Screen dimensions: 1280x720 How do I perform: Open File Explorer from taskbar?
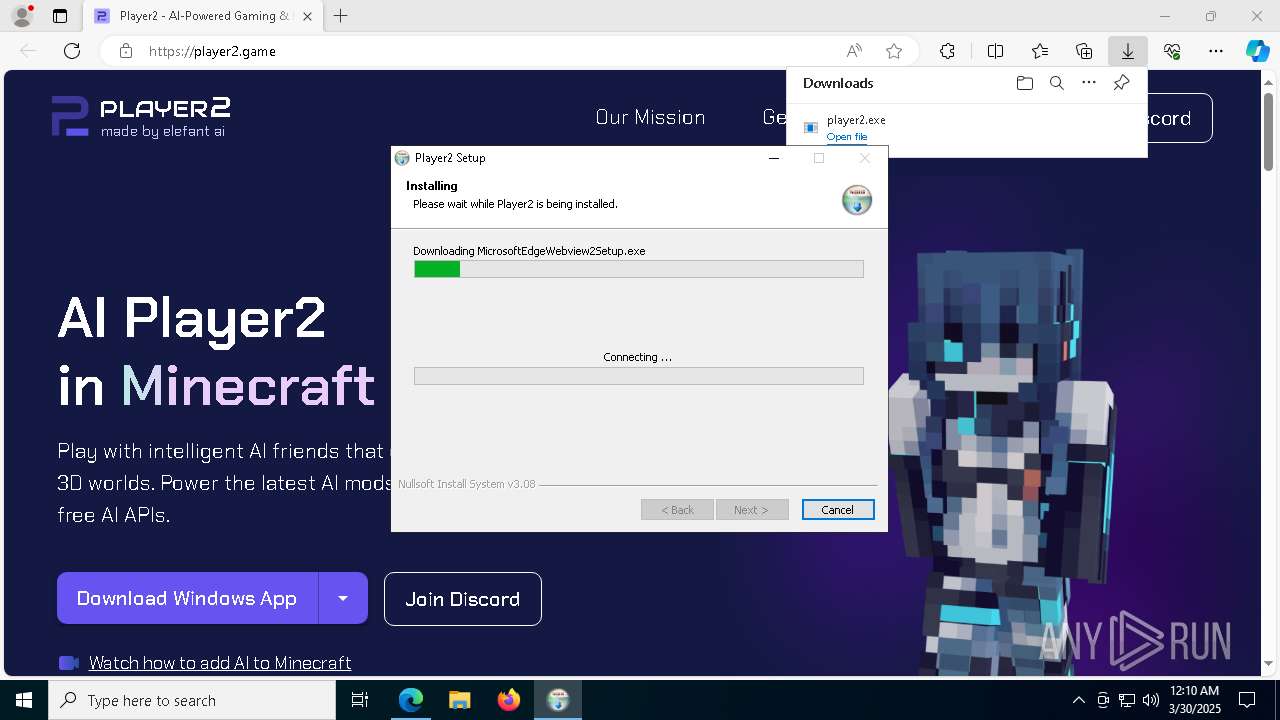coord(460,700)
